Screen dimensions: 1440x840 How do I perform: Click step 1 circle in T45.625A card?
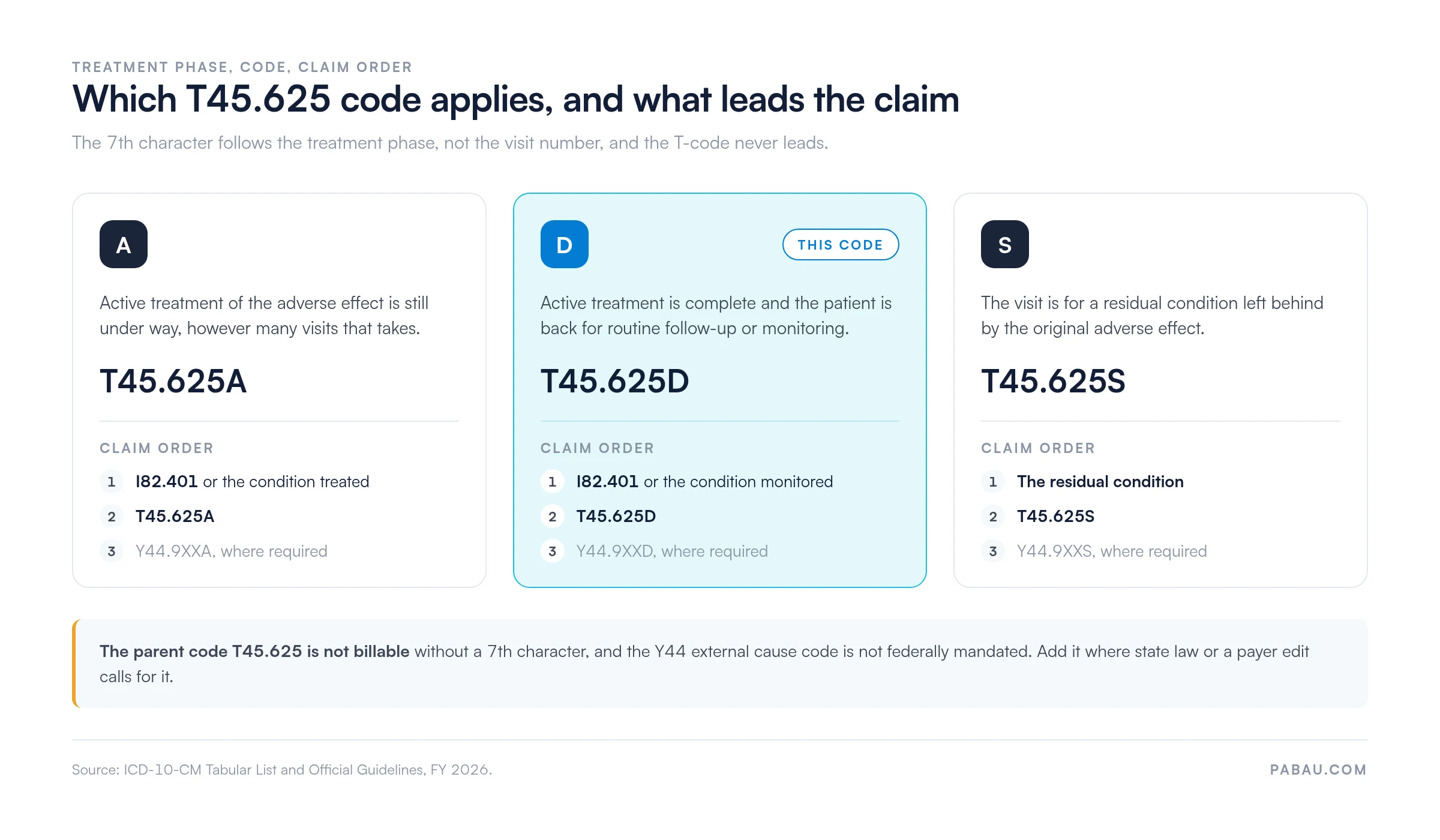(112, 482)
